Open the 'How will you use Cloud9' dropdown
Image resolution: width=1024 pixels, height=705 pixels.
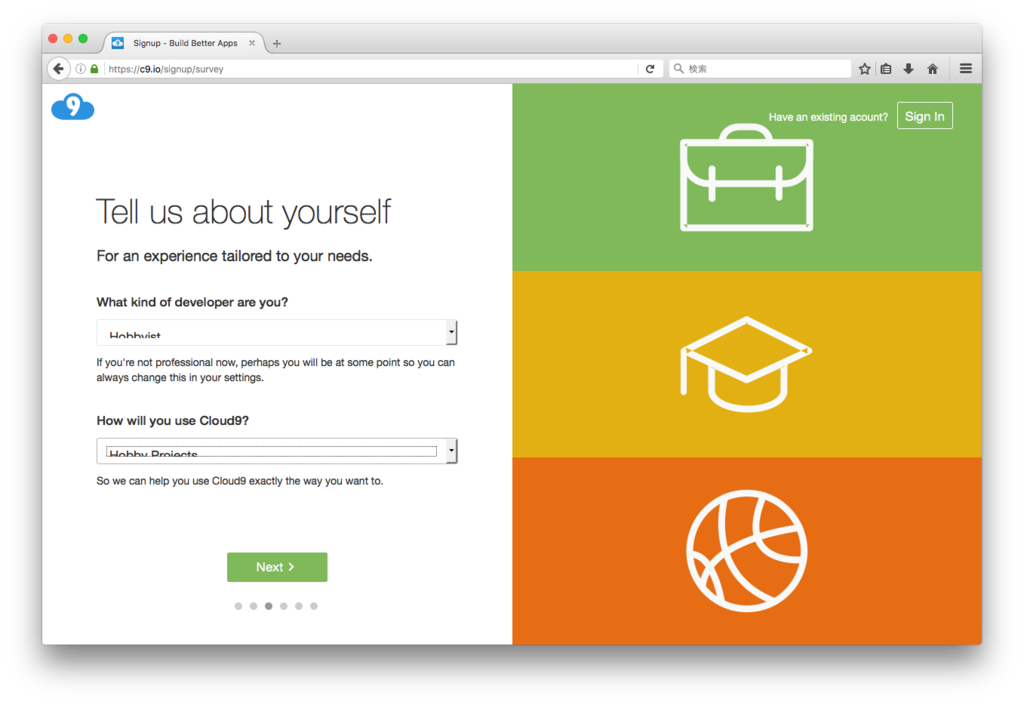coord(277,451)
